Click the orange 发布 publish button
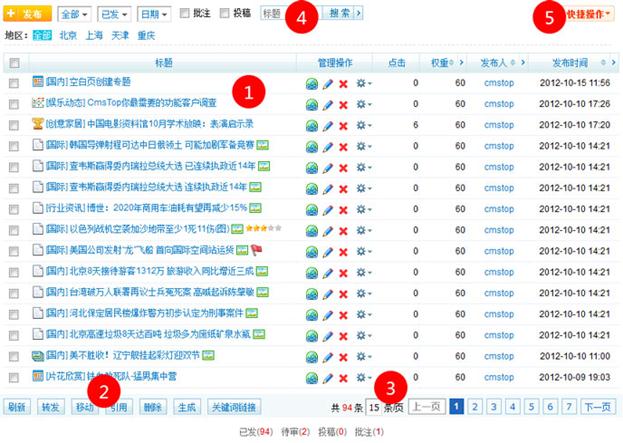Viewport: 623px width, 443px height. pyautogui.click(x=27, y=14)
